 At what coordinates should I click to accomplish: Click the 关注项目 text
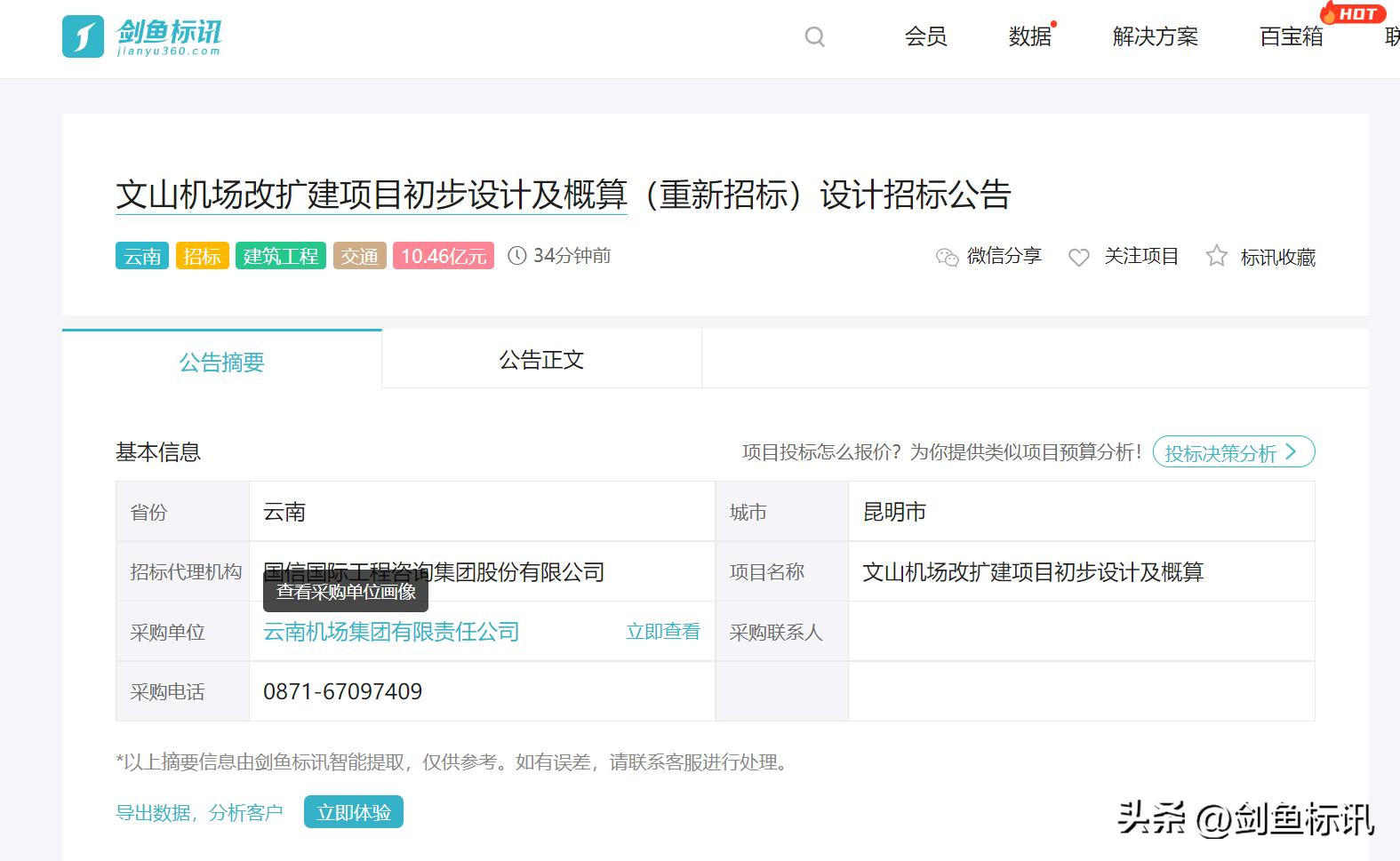point(1140,256)
